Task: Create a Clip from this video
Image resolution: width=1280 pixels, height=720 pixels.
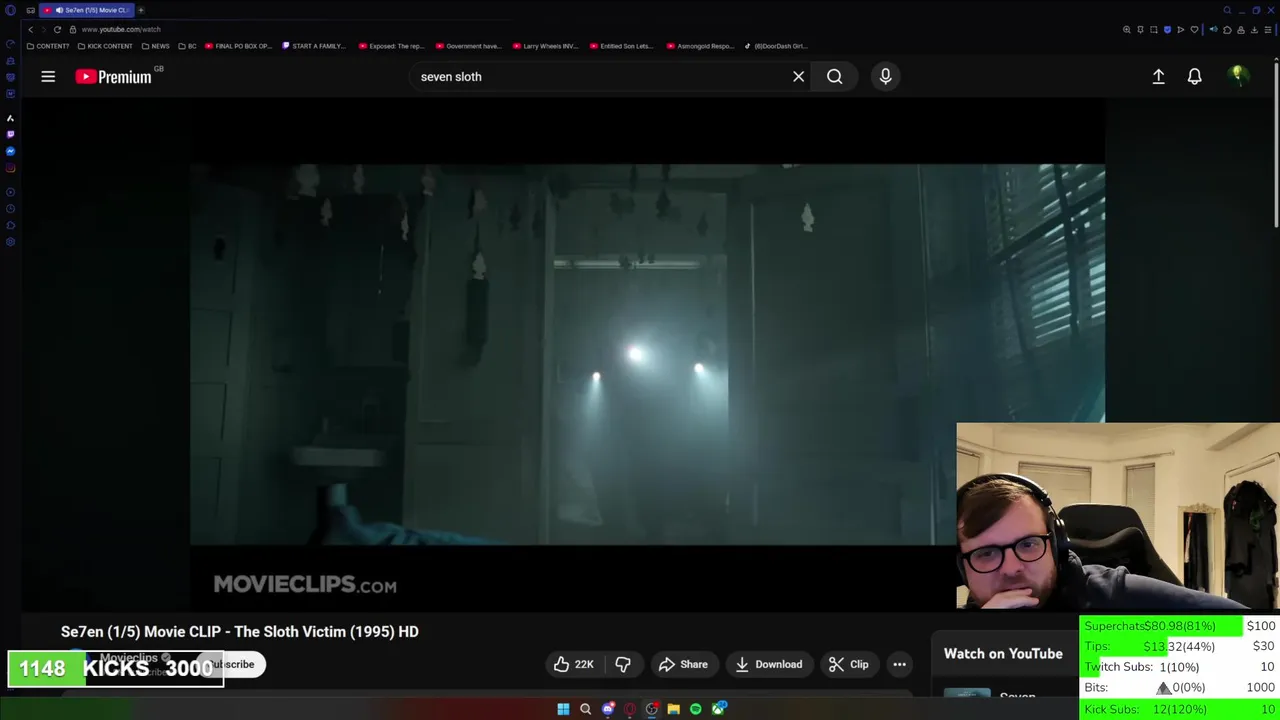Action: coord(848,664)
